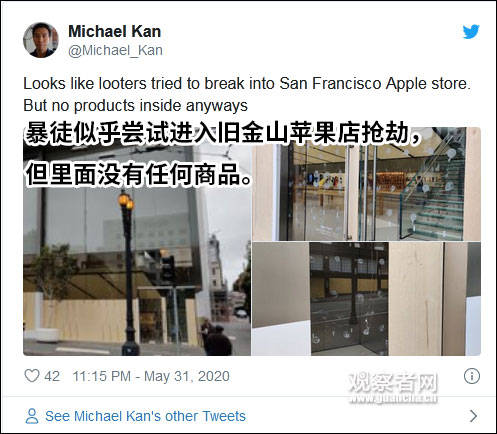Click the wooden board panel in bottom-right photo
This screenshot has width=497, height=434.
coord(416,299)
